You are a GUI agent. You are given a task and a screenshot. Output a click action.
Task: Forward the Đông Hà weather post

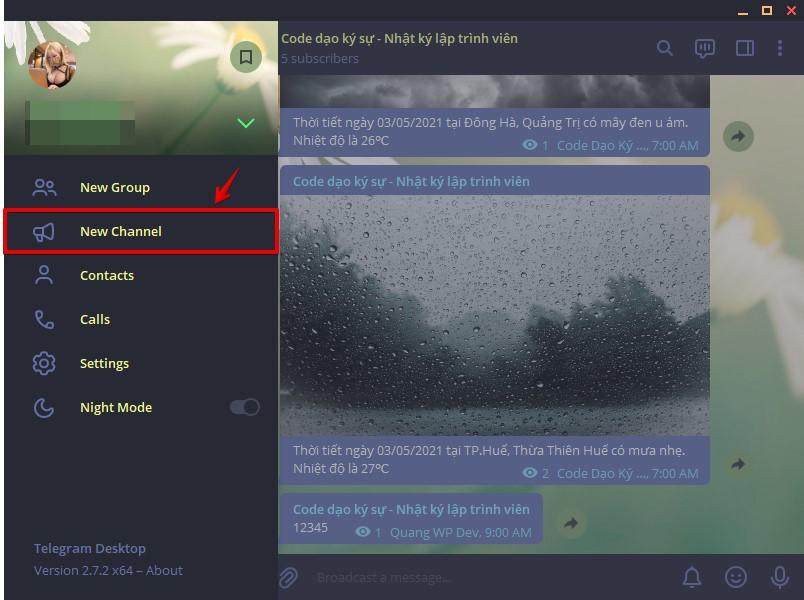click(738, 136)
